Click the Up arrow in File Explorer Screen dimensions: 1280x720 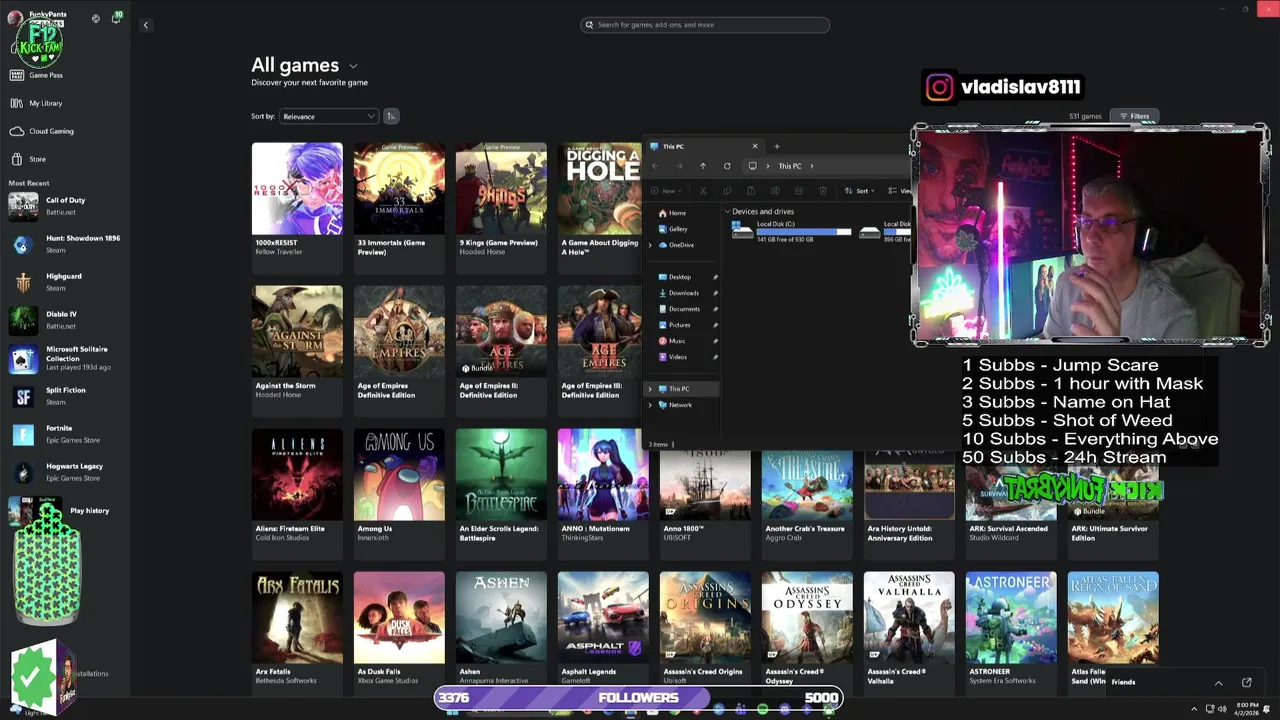point(702,166)
